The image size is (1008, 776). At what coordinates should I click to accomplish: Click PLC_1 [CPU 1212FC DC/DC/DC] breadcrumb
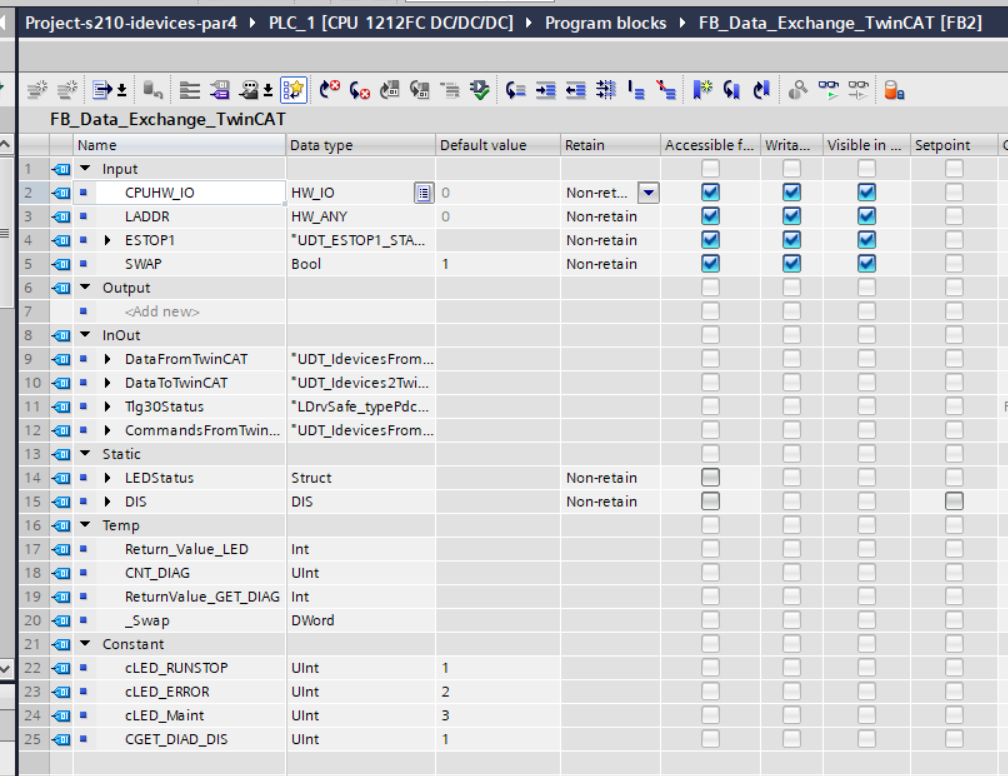tap(391, 23)
